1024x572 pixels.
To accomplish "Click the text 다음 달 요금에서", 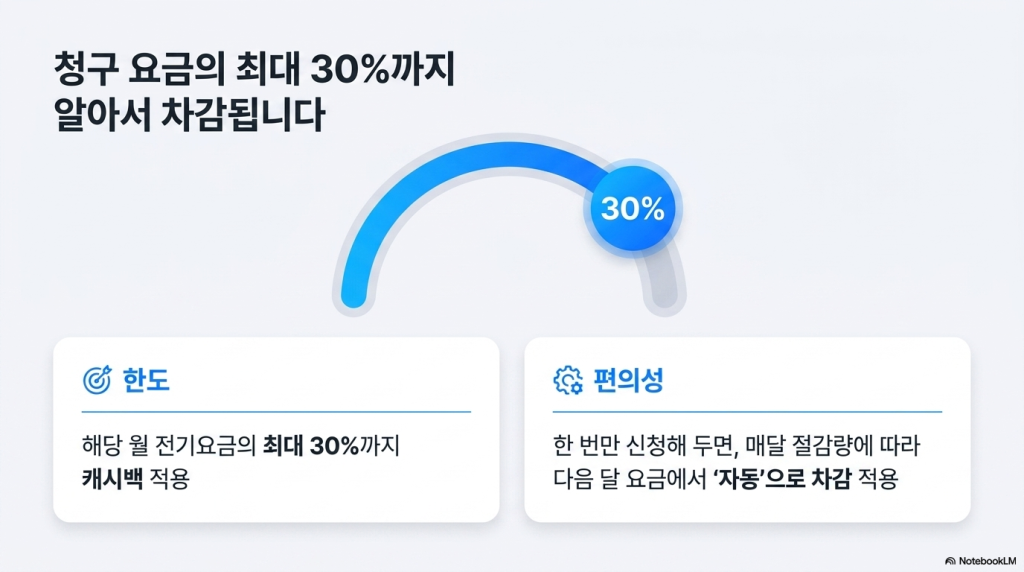I will [x=630, y=479].
